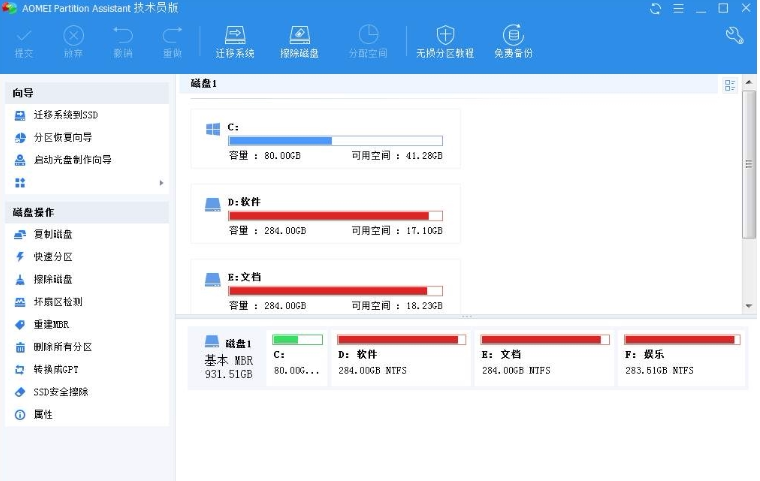
Task: Click 坏扇区检测 in the sidebar
Action: (x=57, y=302)
